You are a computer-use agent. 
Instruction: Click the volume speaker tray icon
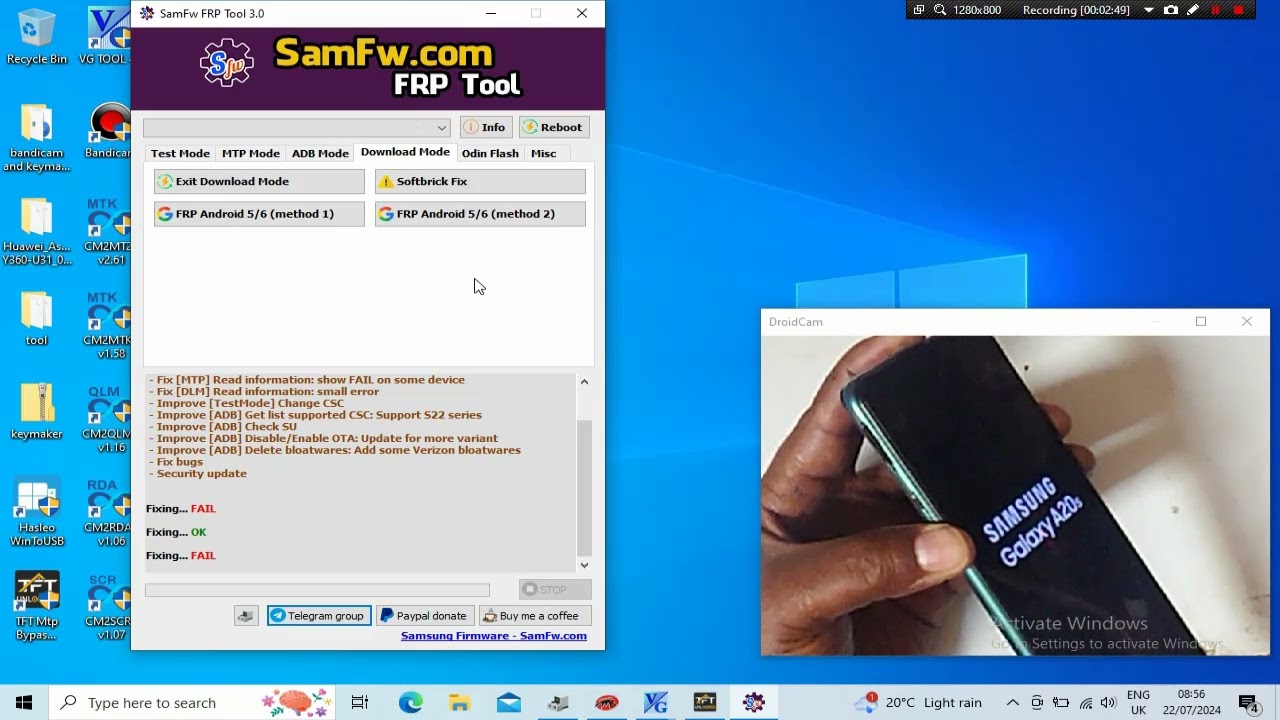pyautogui.click(x=1108, y=703)
